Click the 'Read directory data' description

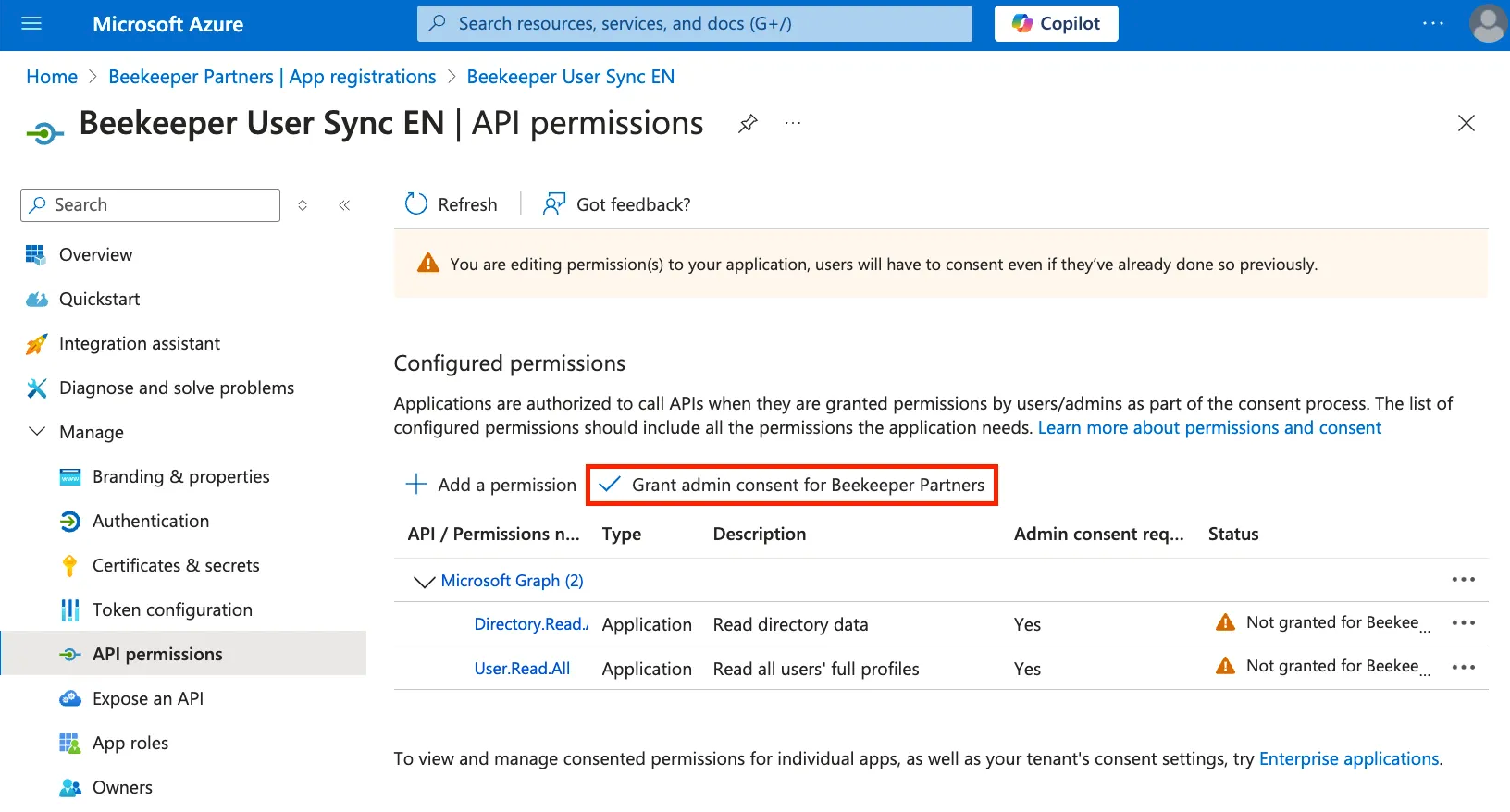(x=791, y=624)
